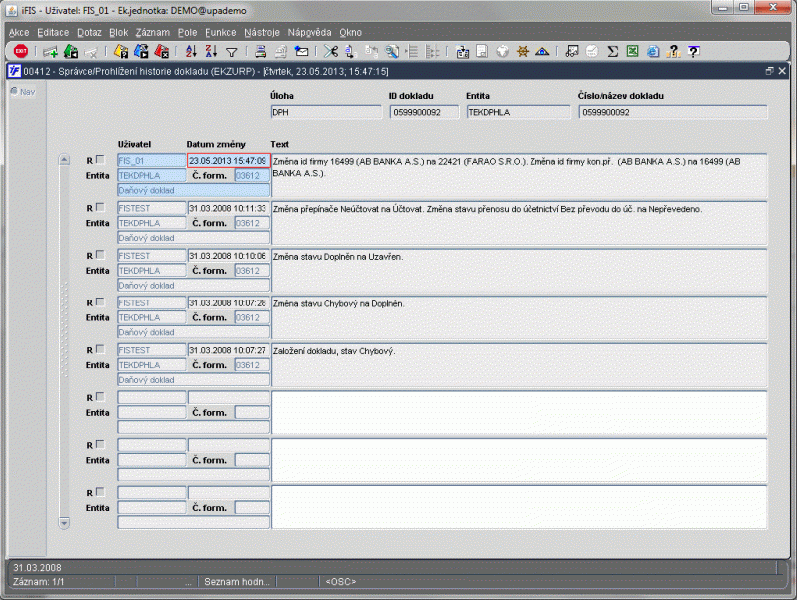797x600 pixels.
Task: Click the Entita header field TEKDPHLA
Action: click(518, 112)
